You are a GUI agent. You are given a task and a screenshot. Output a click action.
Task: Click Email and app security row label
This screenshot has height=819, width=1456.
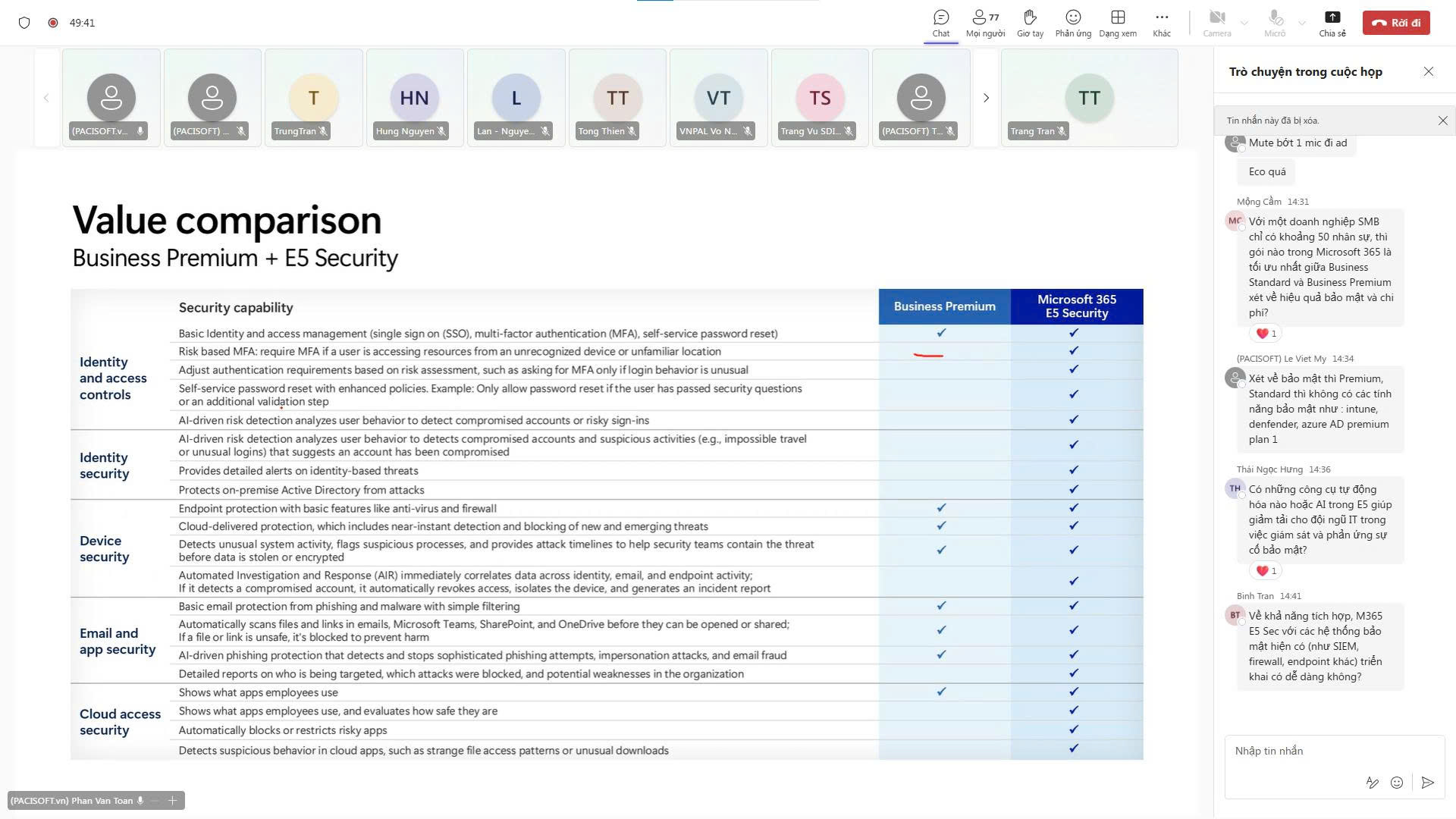coord(118,642)
